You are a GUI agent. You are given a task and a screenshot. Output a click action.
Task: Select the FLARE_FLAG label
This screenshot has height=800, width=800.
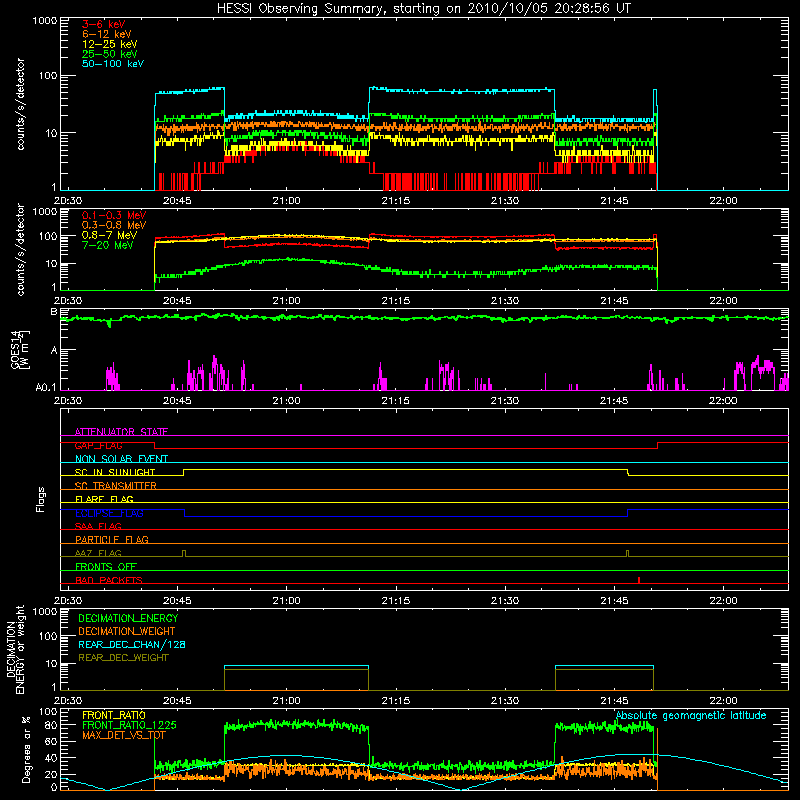coord(104,499)
